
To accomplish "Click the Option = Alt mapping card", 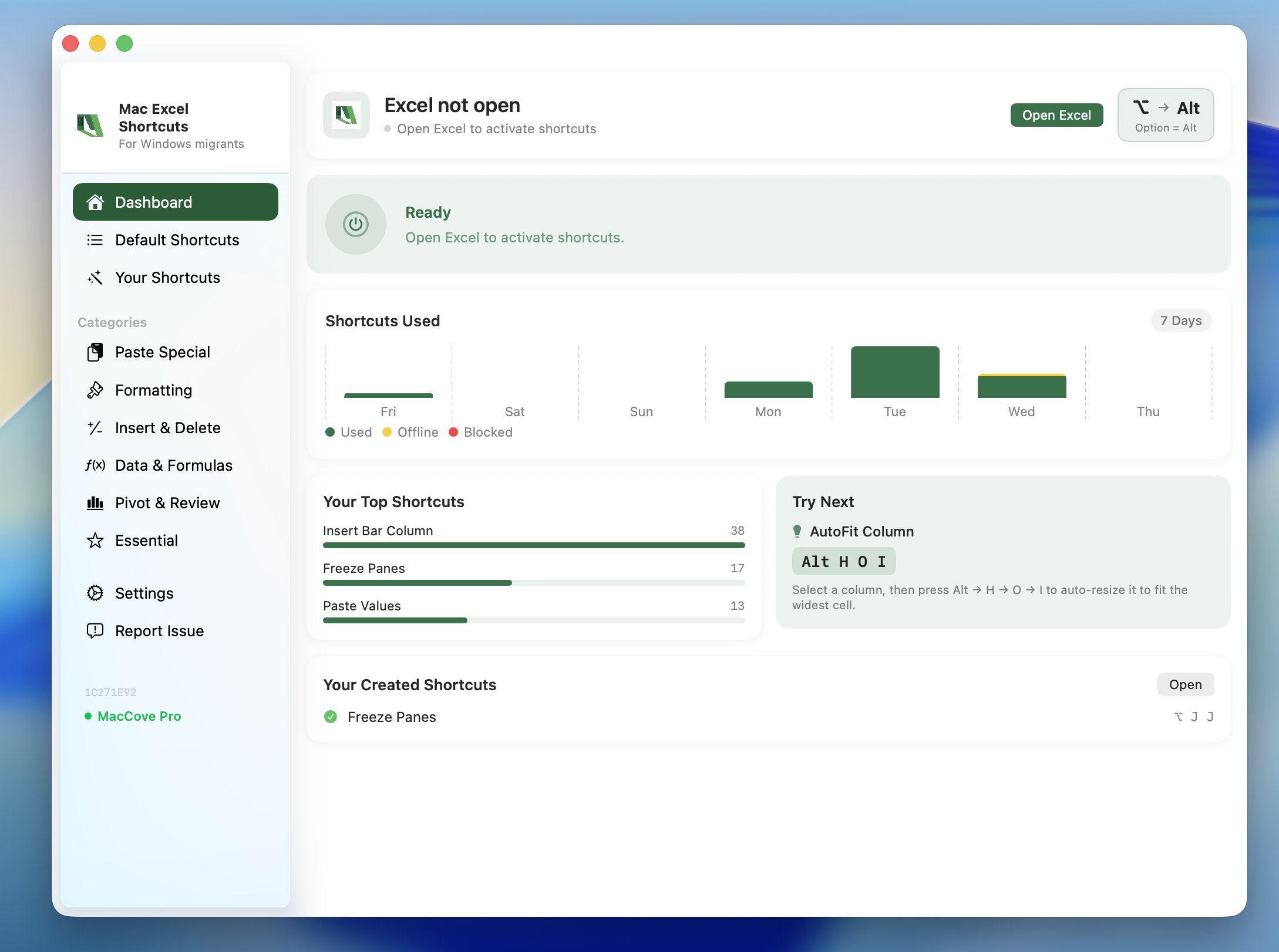I will [x=1166, y=115].
